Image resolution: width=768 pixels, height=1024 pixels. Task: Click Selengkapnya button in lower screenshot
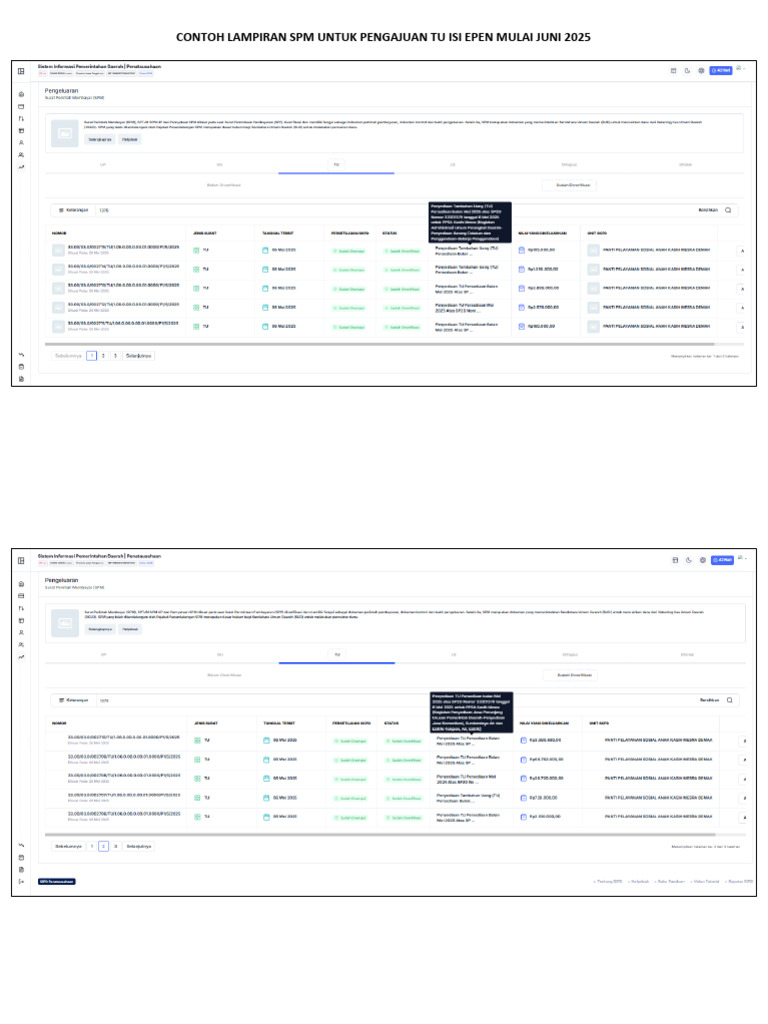(x=100, y=629)
